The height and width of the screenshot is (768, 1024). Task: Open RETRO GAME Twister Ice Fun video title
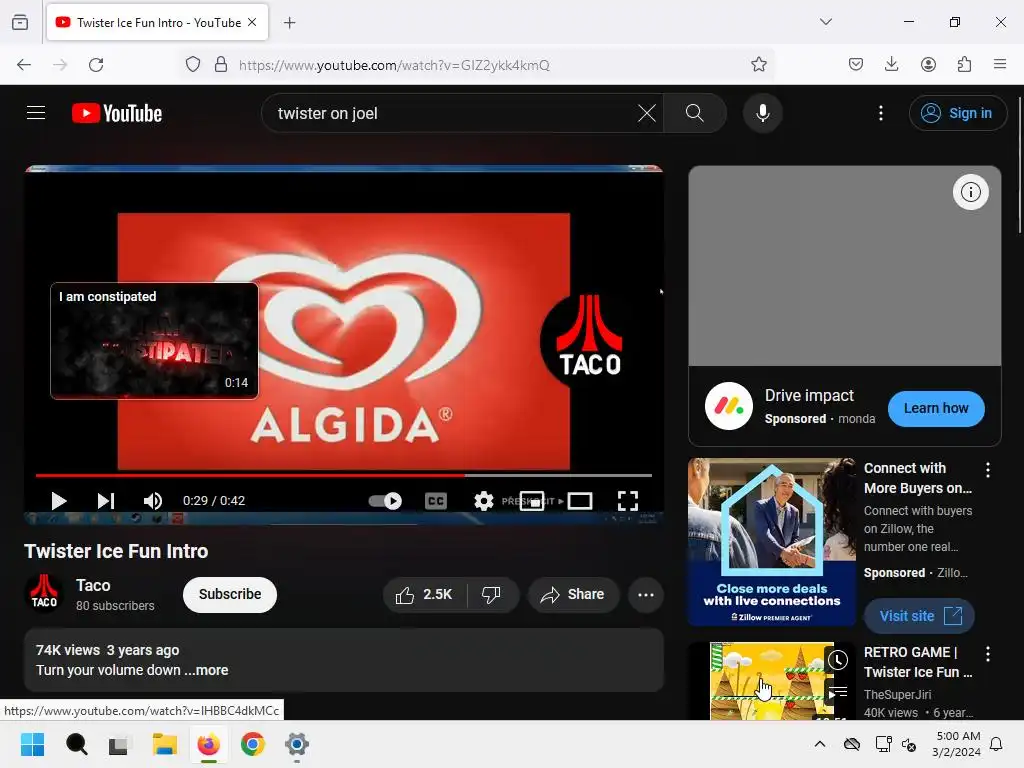tap(918, 662)
